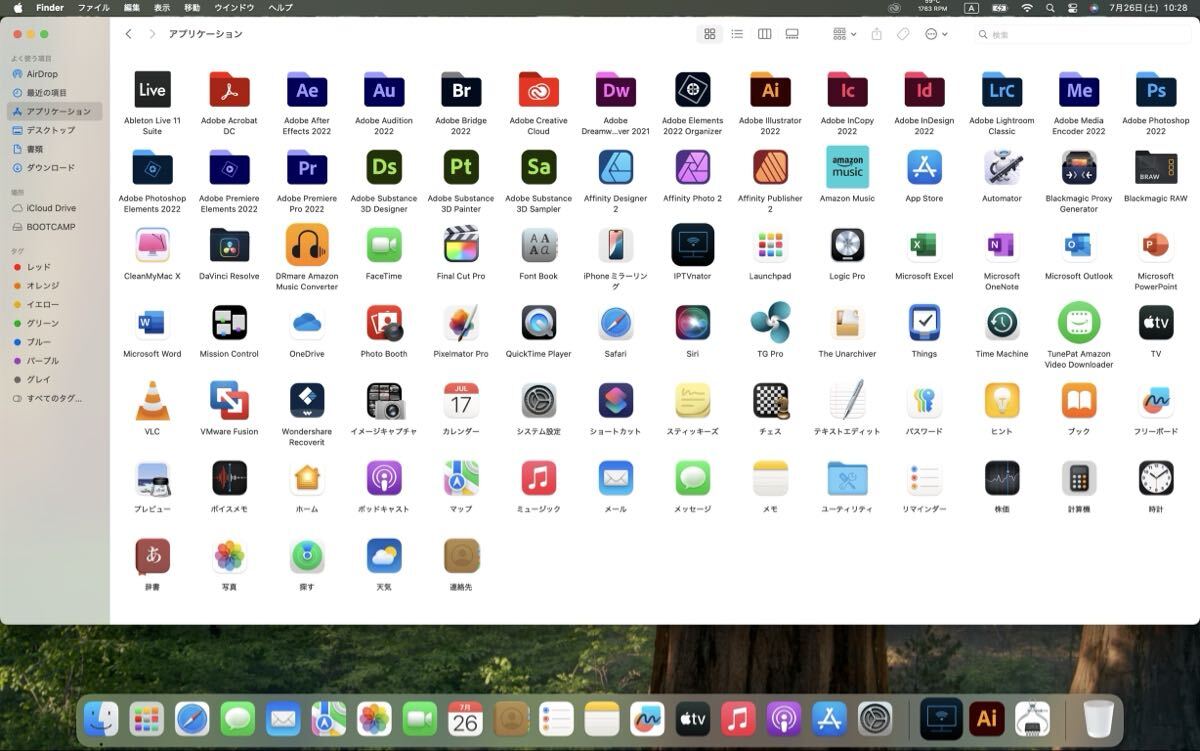Screen dimensions: 1200x751
Task: Click the Share button in toolbar
Action: [x=876, y=34]
